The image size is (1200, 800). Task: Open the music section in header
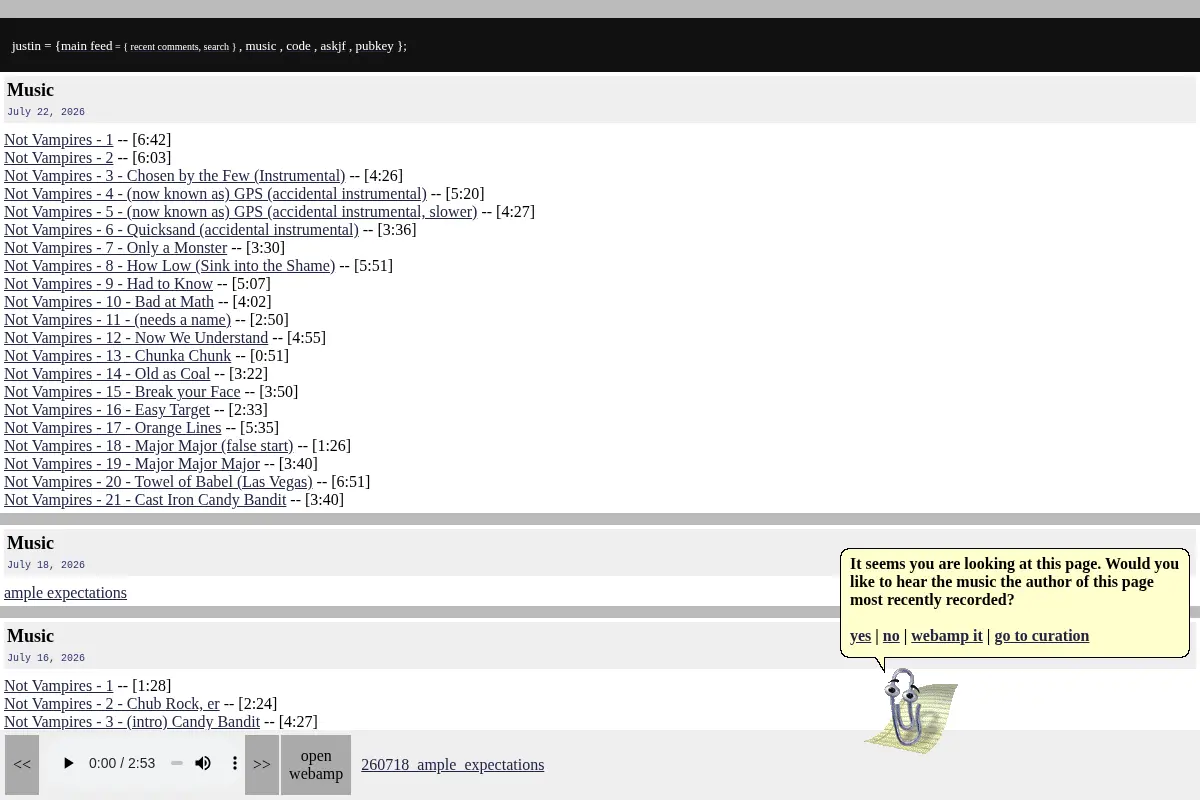point(261,46)
